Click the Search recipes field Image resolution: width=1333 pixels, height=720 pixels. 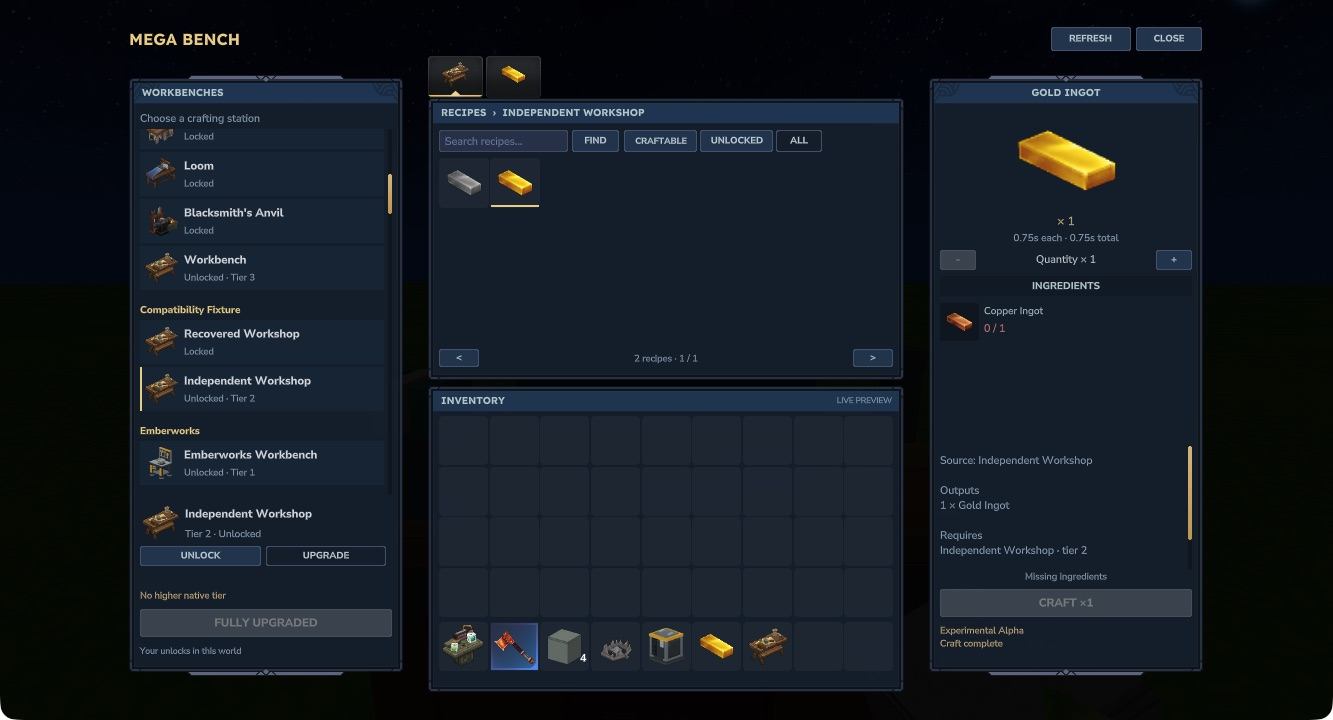[x=503, y=141]
